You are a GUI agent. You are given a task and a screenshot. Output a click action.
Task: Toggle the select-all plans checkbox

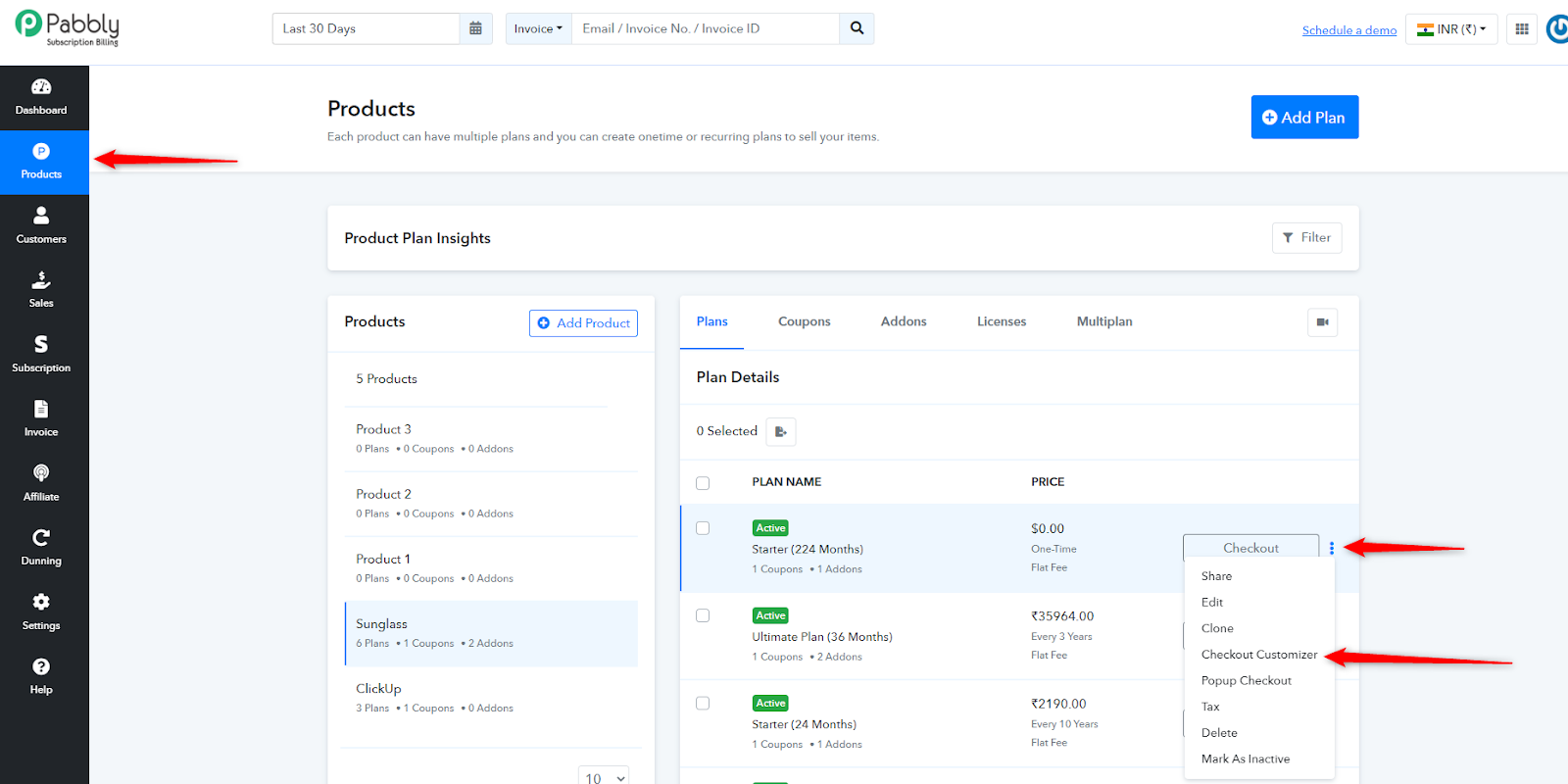[703, 483]
